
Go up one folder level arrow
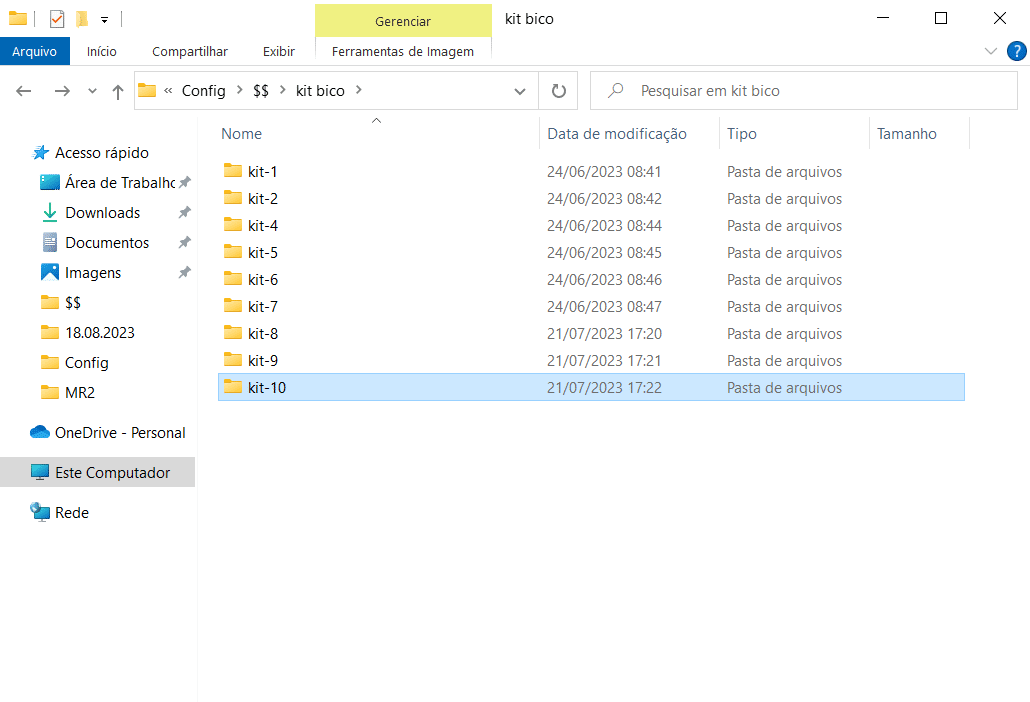tap(118, 91)
